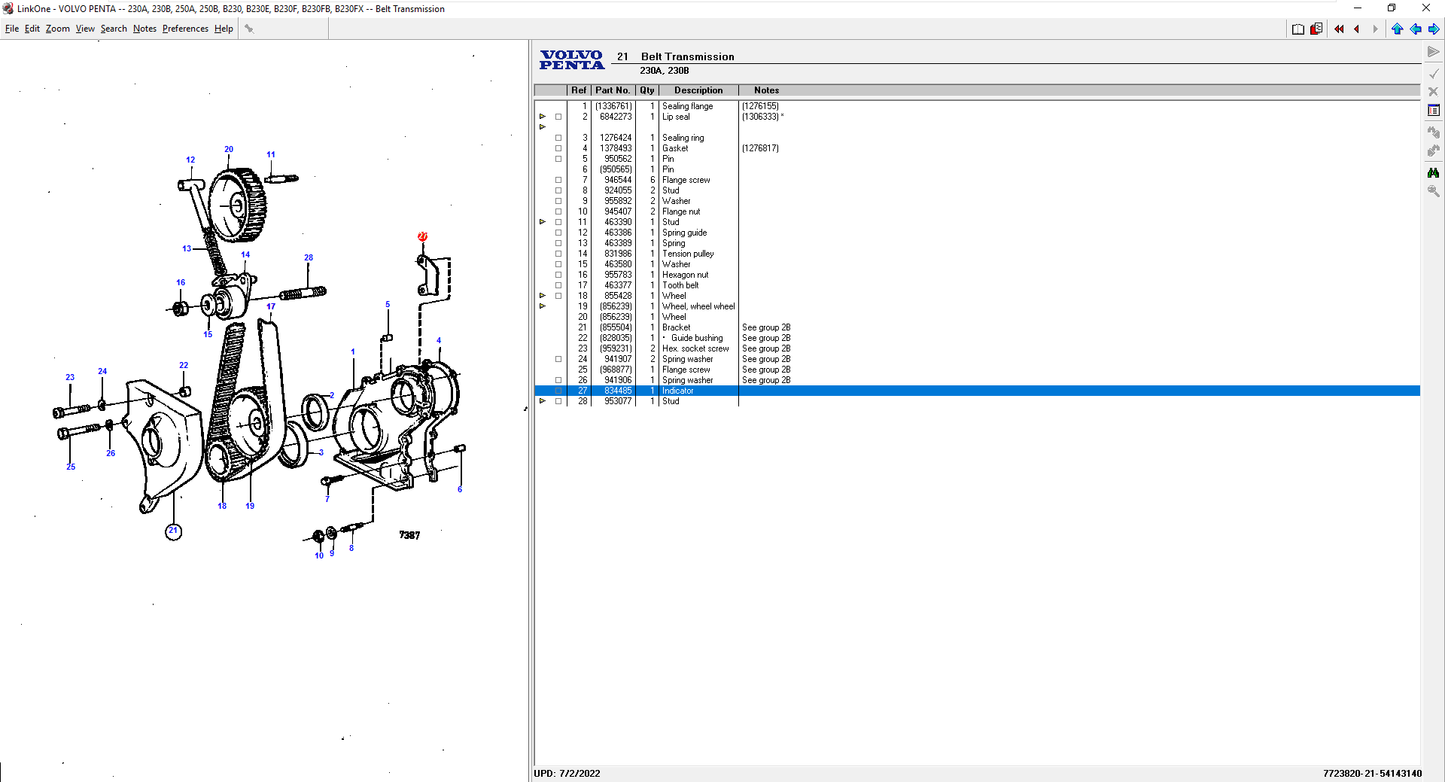Click the gray next page arrow
The width and height of the screenshot is (1445, 782).
(1375, 29)
